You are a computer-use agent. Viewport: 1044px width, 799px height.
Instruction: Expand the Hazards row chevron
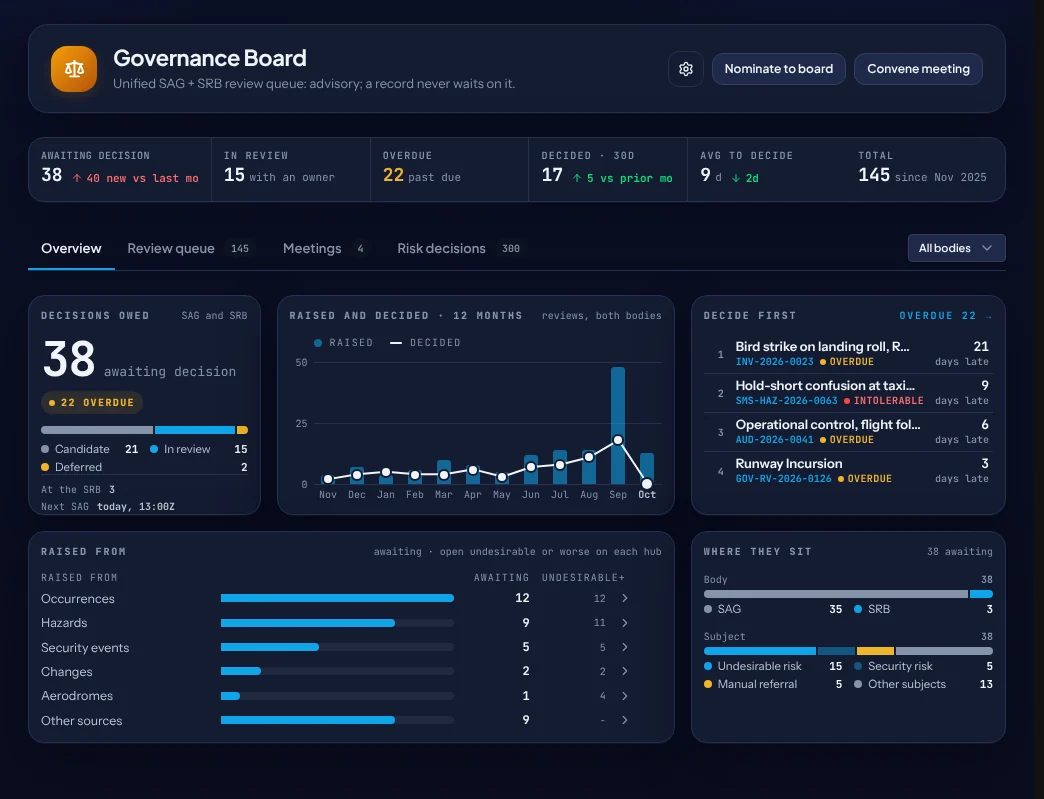pos(625,623)
